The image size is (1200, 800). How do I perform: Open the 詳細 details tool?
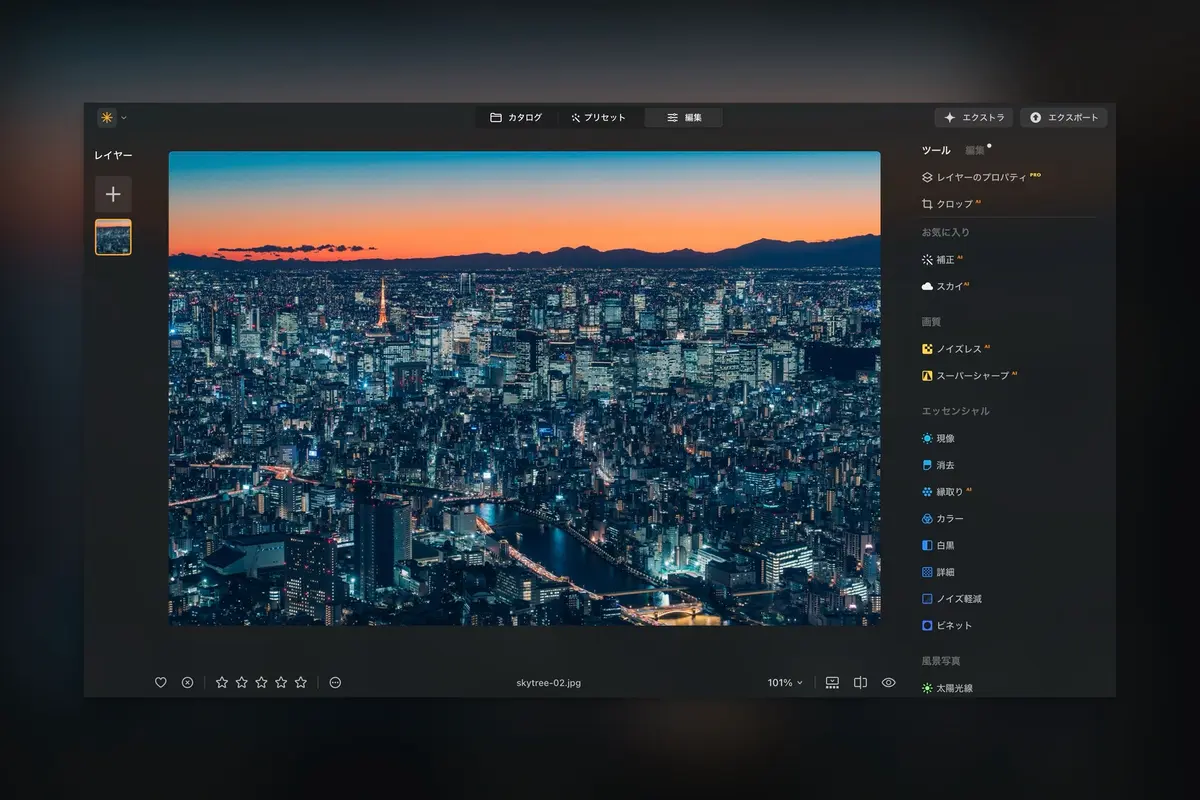click(938, 572)
